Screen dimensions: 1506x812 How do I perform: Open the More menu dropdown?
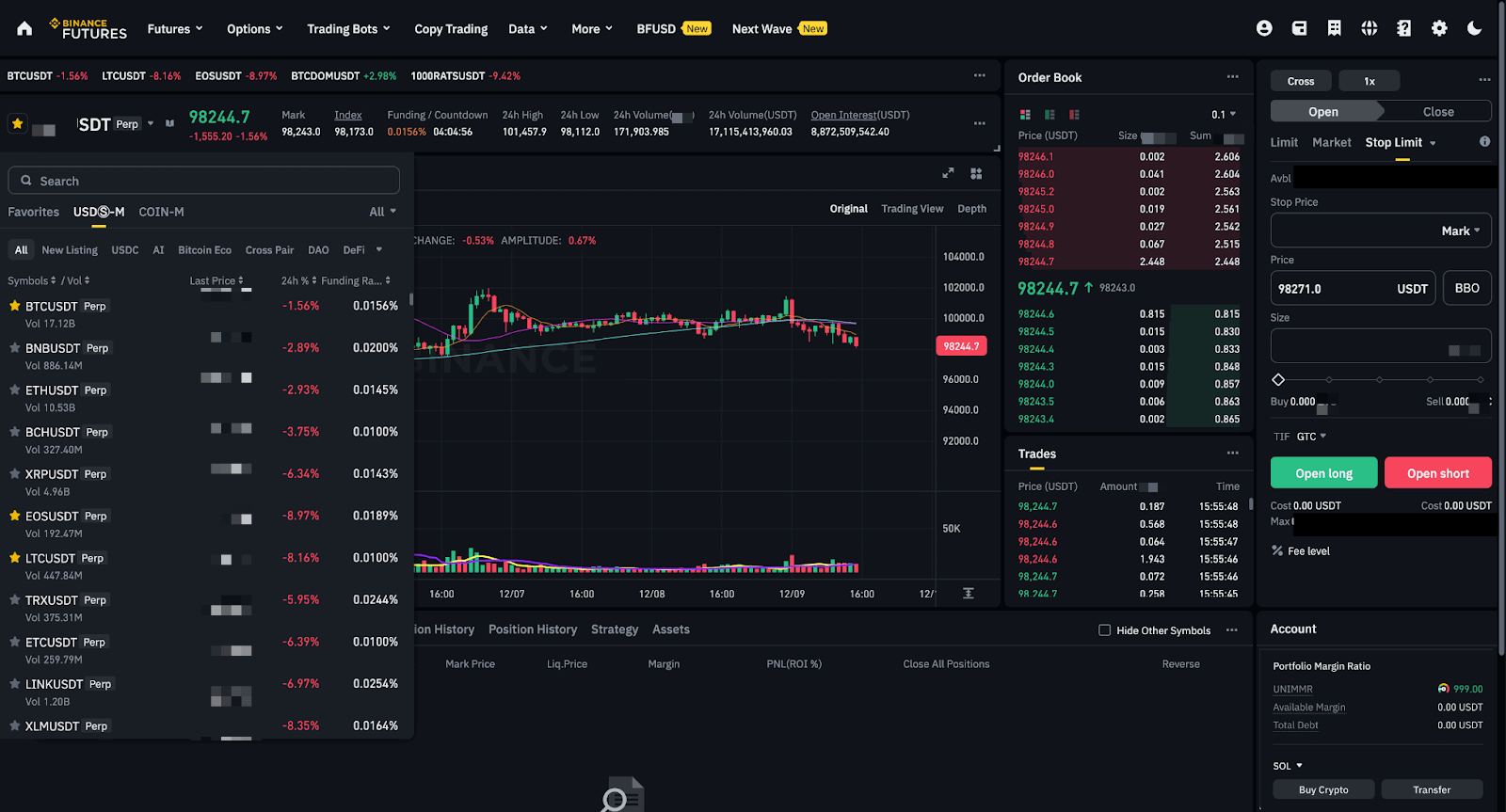592,29
